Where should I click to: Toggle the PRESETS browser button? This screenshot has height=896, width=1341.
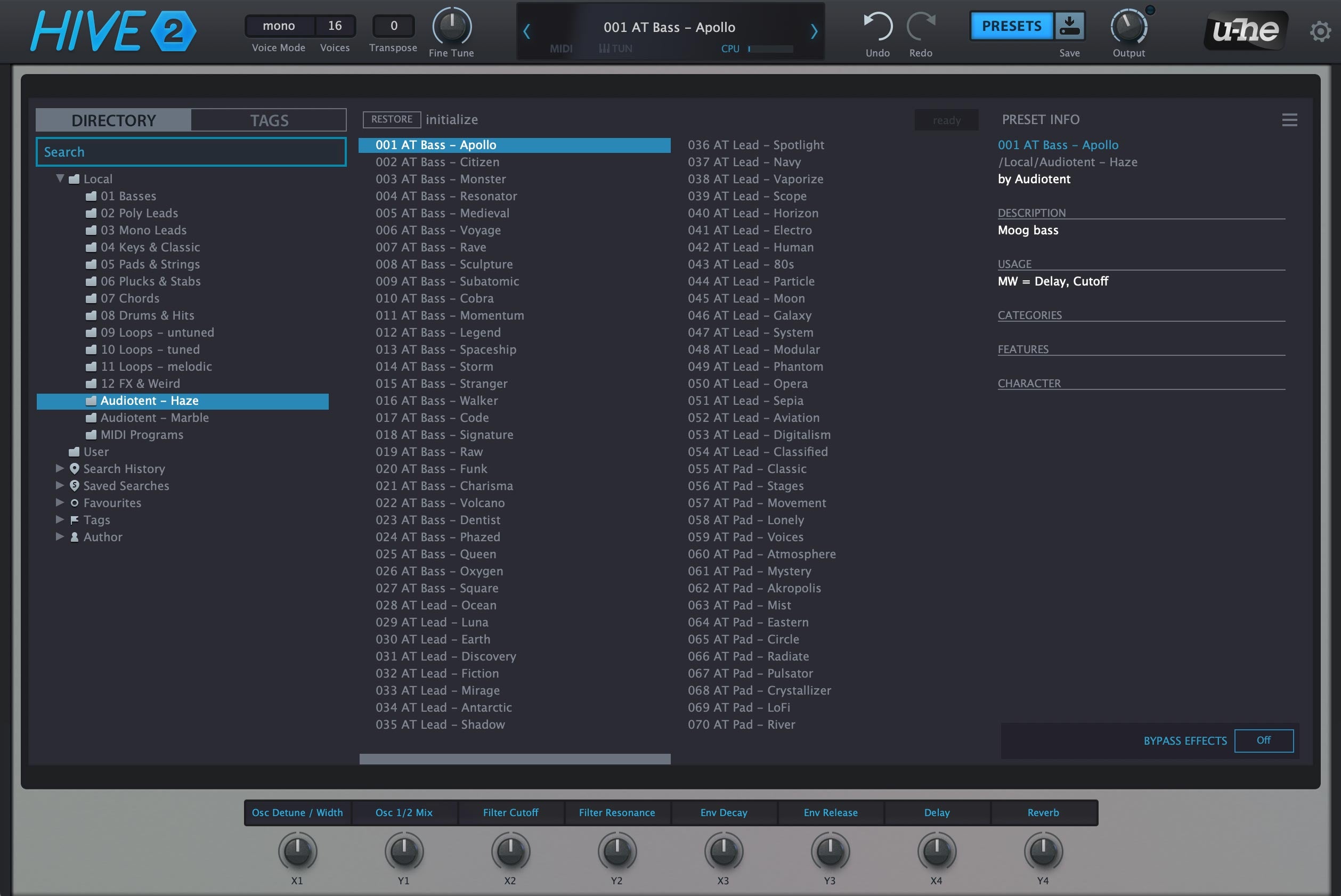click(1011, 26)
